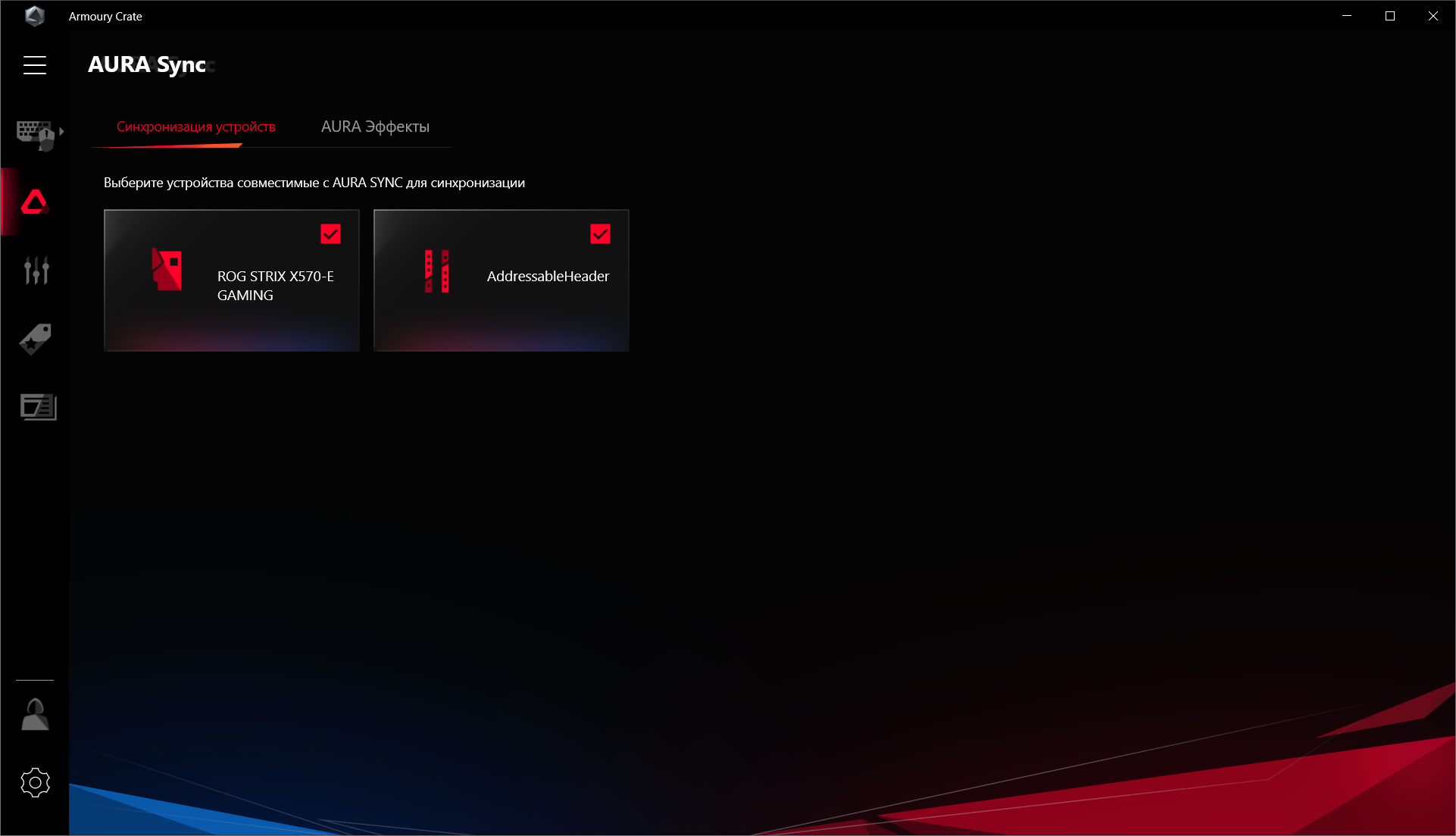Click the Armoury Crate logo in the title bar
Image resolution: width=1456 pixels, height=836 pixels.
[34, 16]
